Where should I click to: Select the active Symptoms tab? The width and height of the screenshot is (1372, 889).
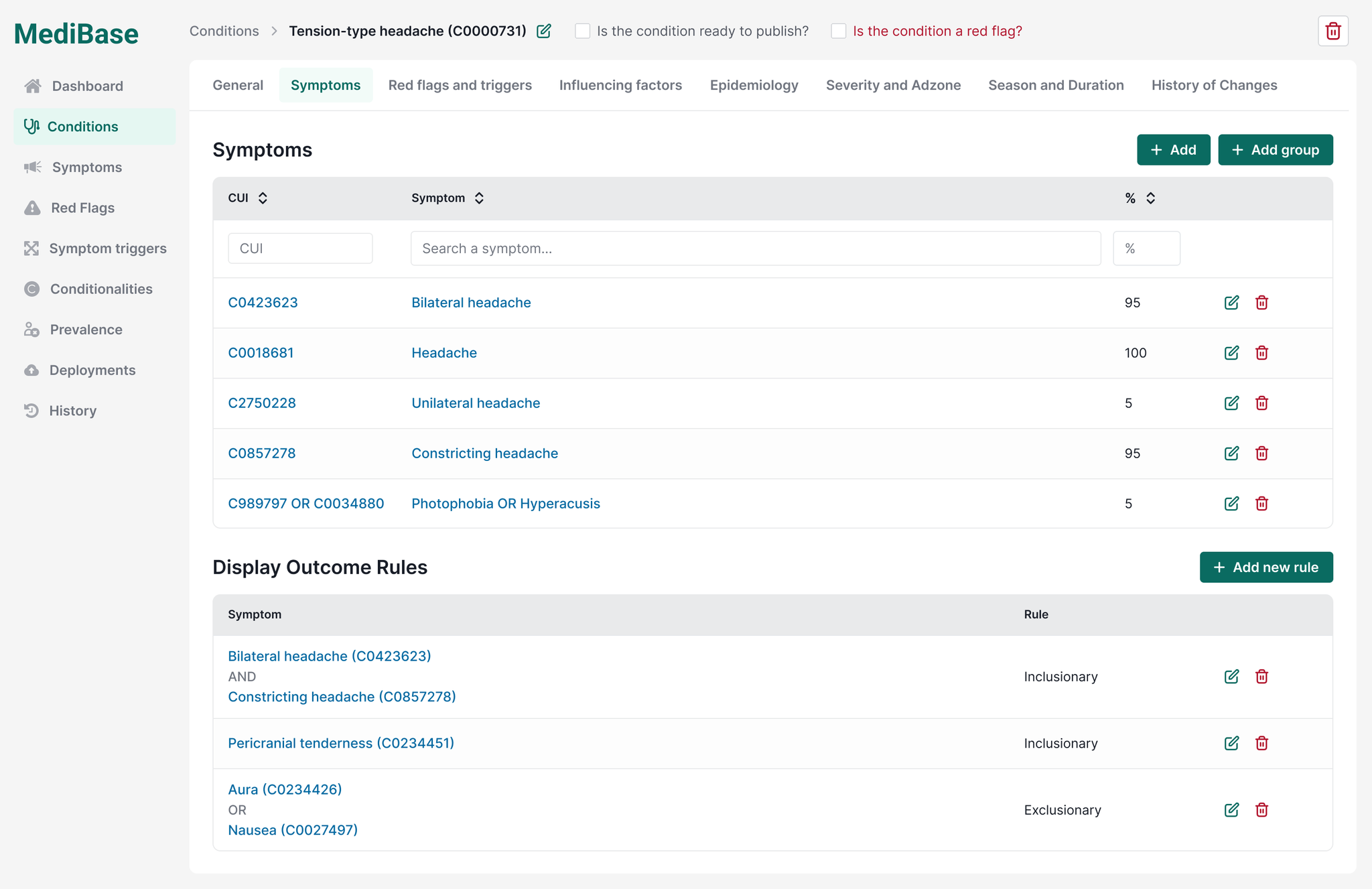(x=326, y=85)
